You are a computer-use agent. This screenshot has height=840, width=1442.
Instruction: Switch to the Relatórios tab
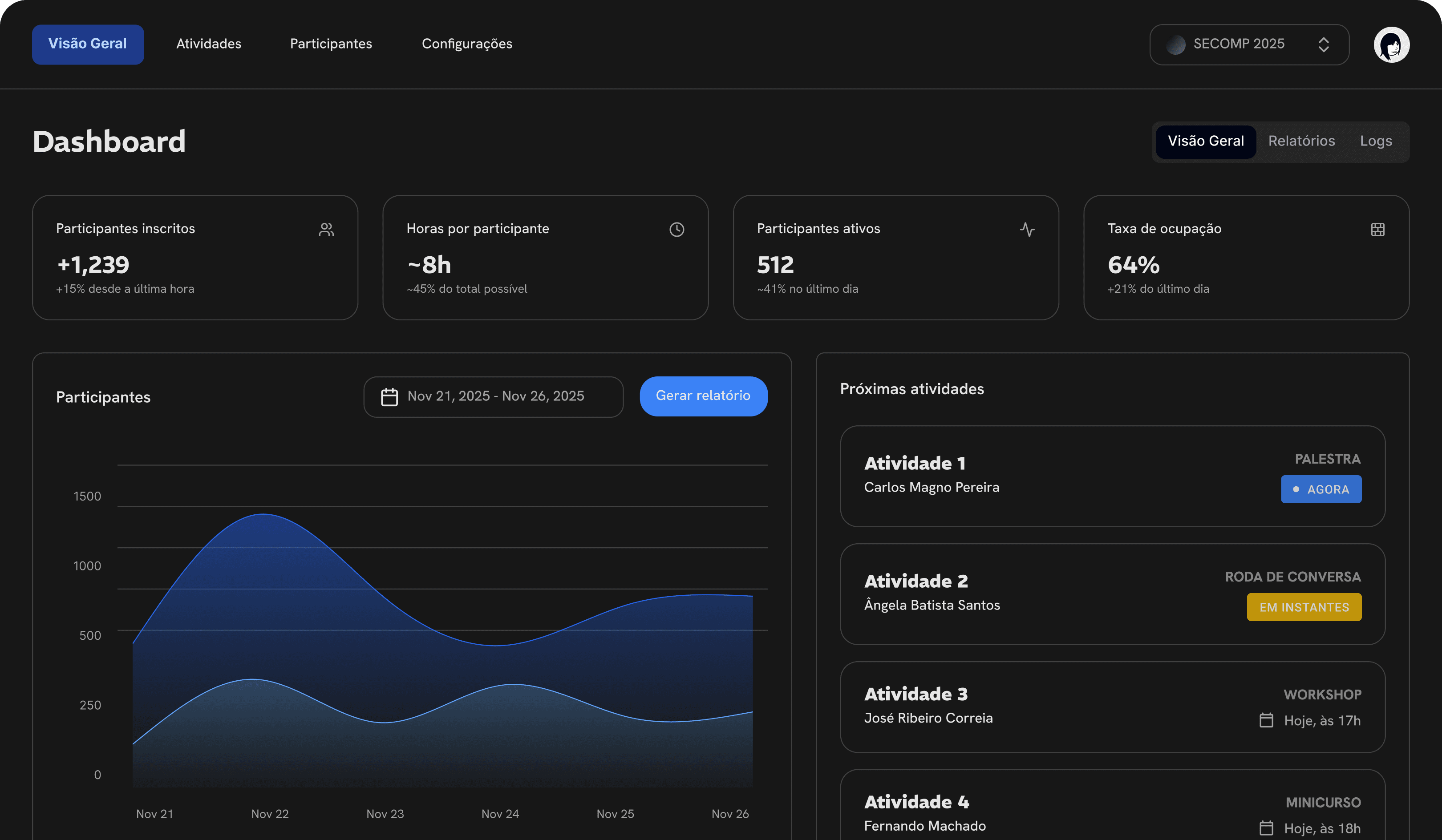pyautogui.click(x=1301, y=141)
